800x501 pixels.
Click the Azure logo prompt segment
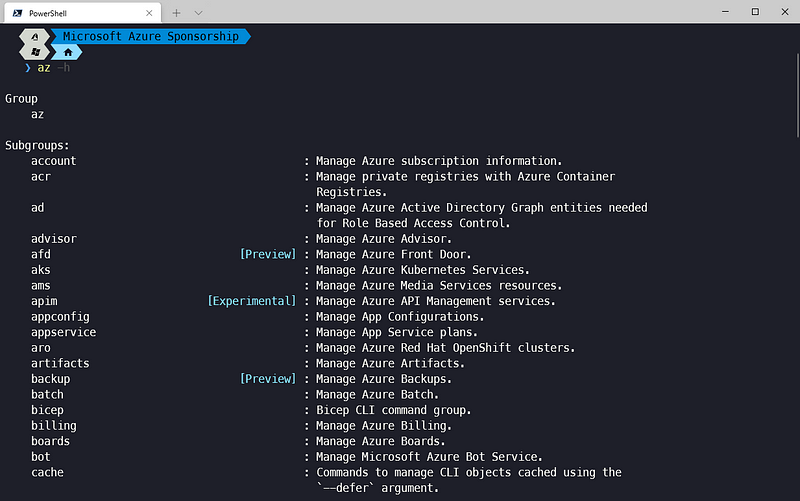[35, 36]
